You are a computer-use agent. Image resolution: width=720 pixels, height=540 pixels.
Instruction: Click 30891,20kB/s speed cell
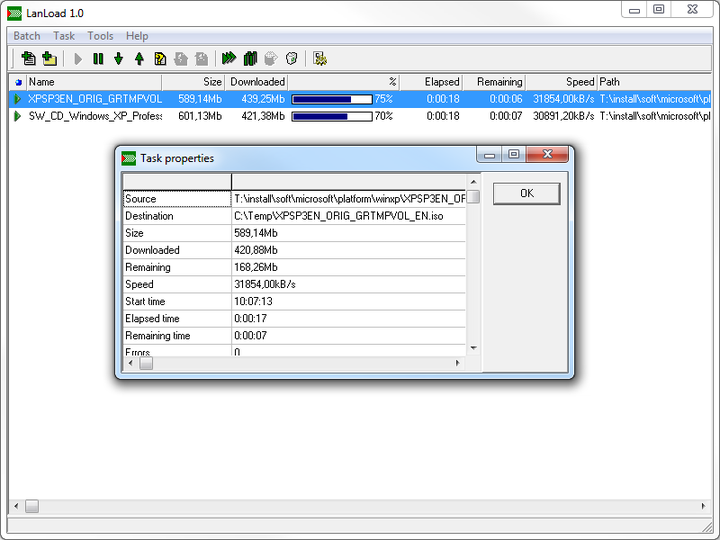(x=563, y=117)
